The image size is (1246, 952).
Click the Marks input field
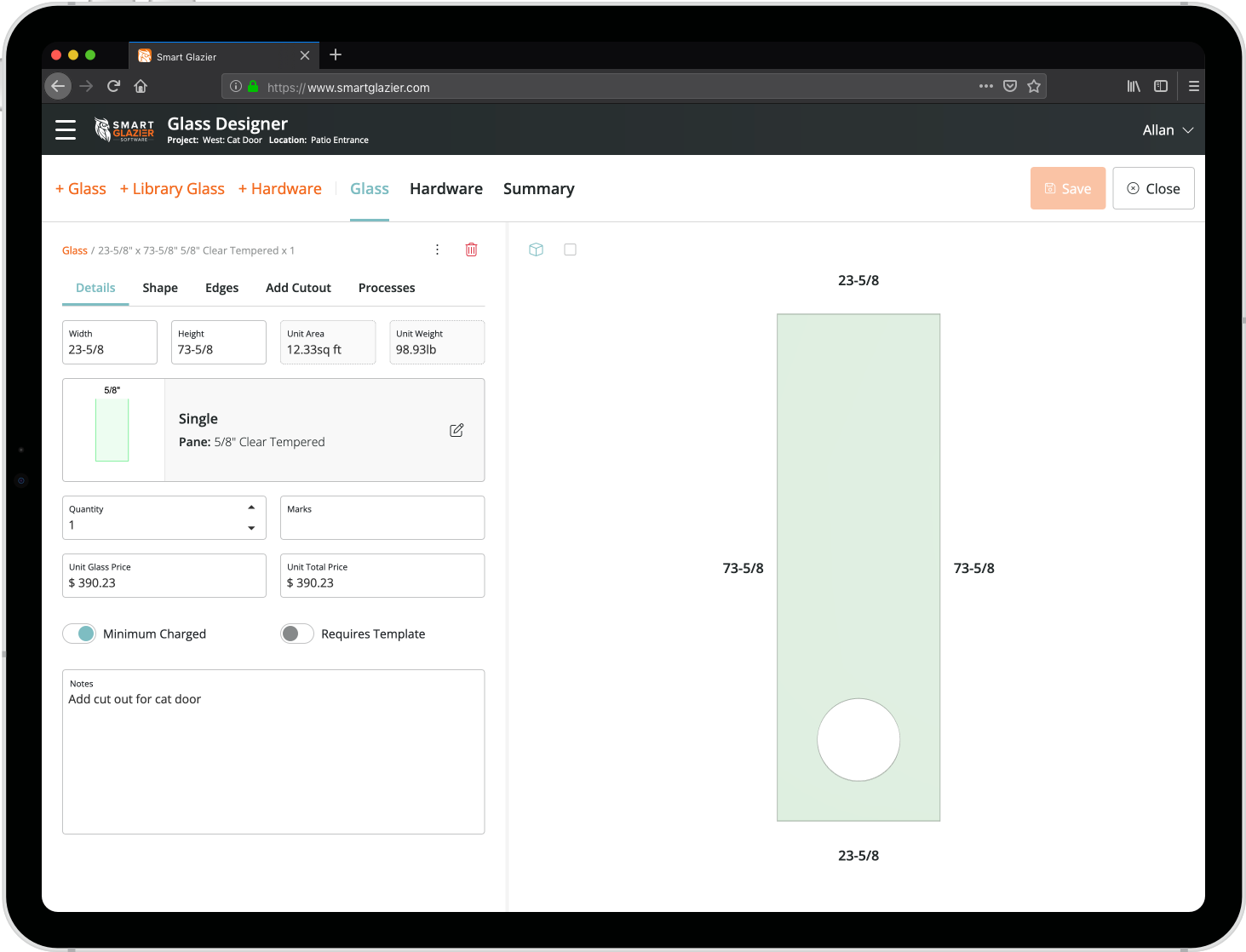point(382,518)
